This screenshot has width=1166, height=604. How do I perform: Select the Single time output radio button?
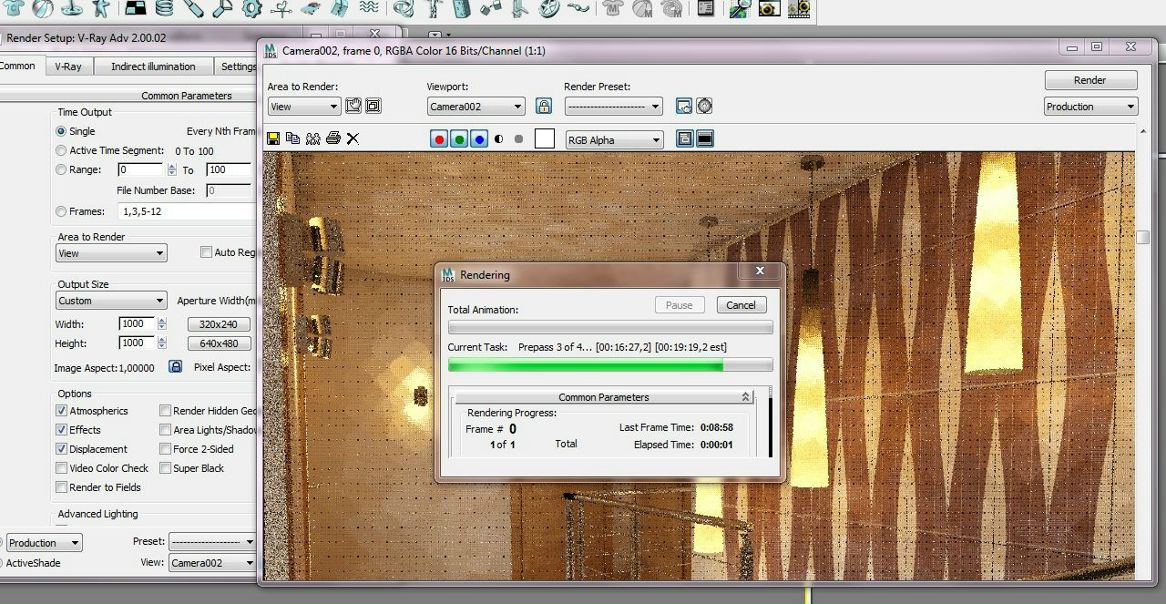(62, 131)
